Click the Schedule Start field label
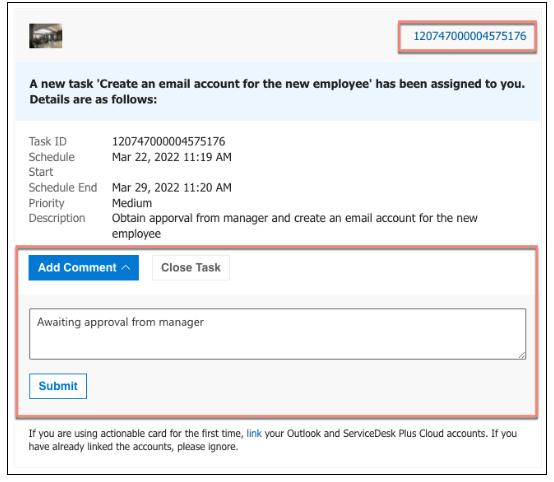Viewport: 554px width, 482px height. (x=52, y=164)
